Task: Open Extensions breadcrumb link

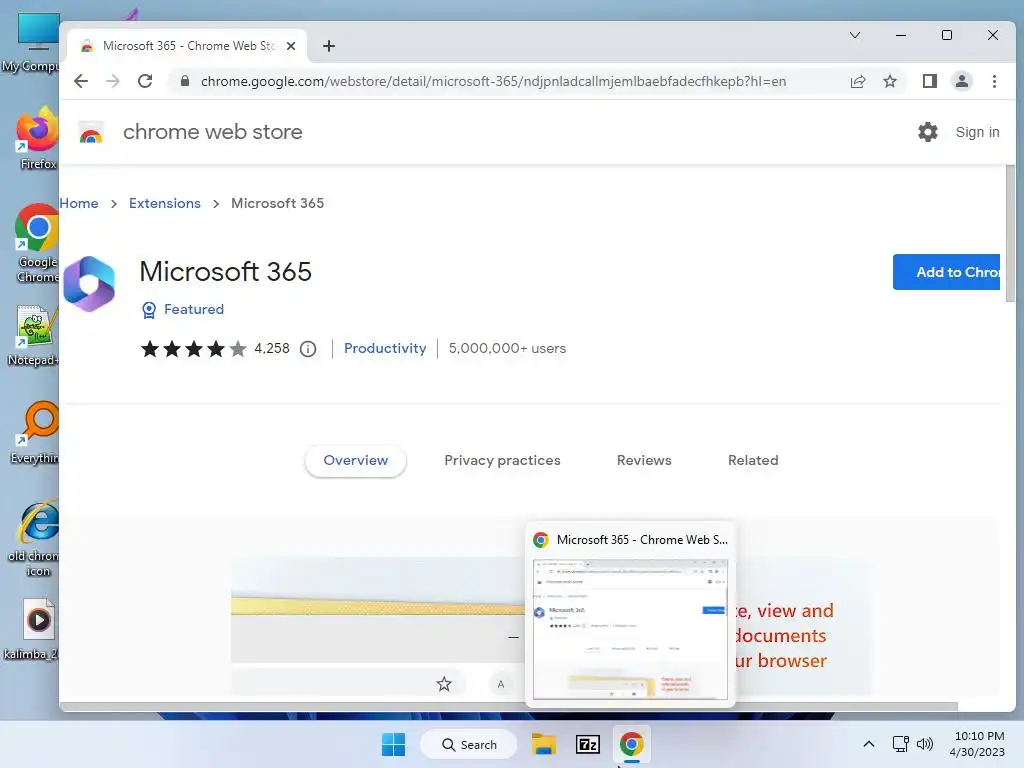Action: [x=165, y=203]
